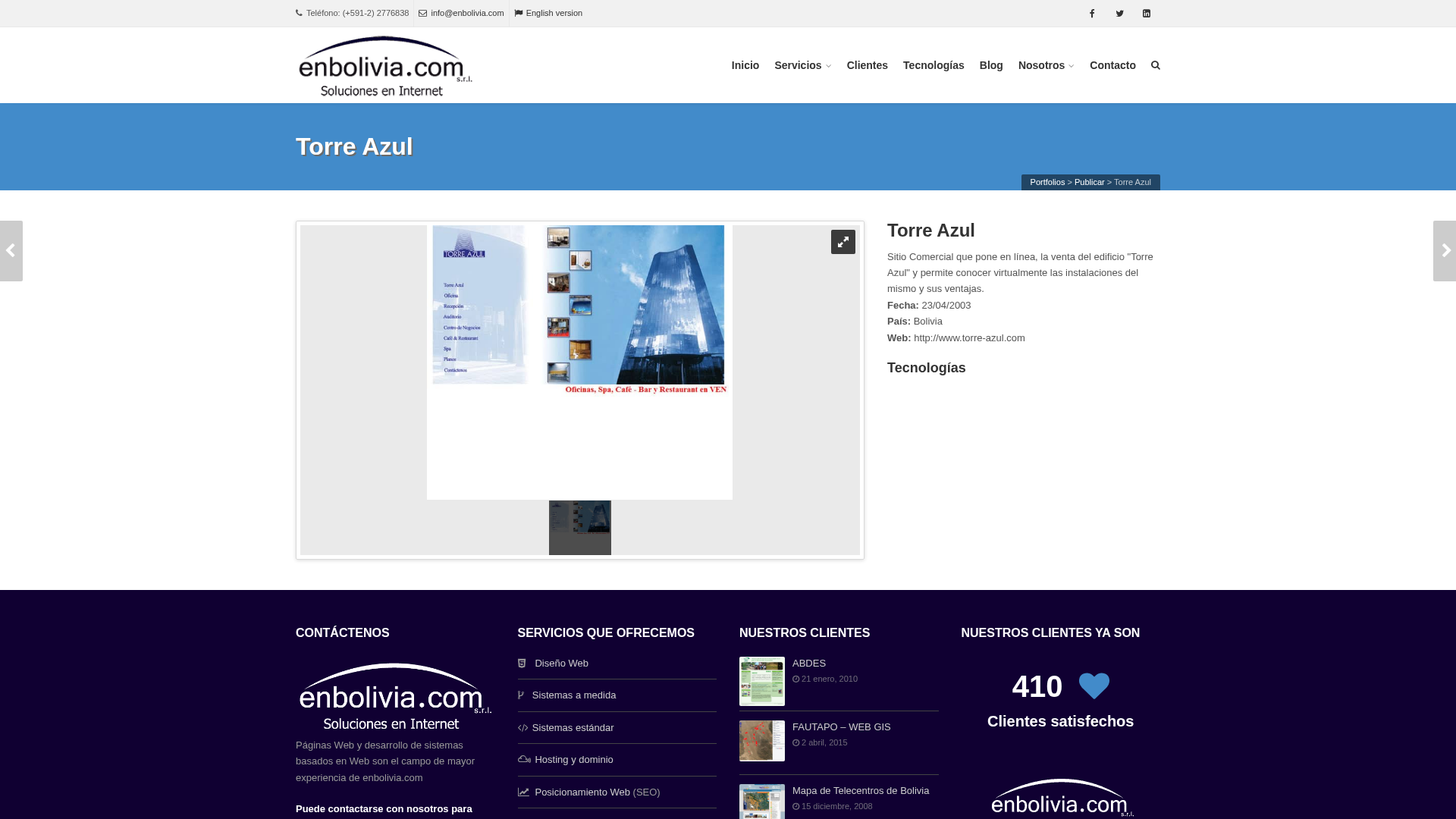Open the http://www.torre-azul.com link
1456x819 pixels.
968,337
